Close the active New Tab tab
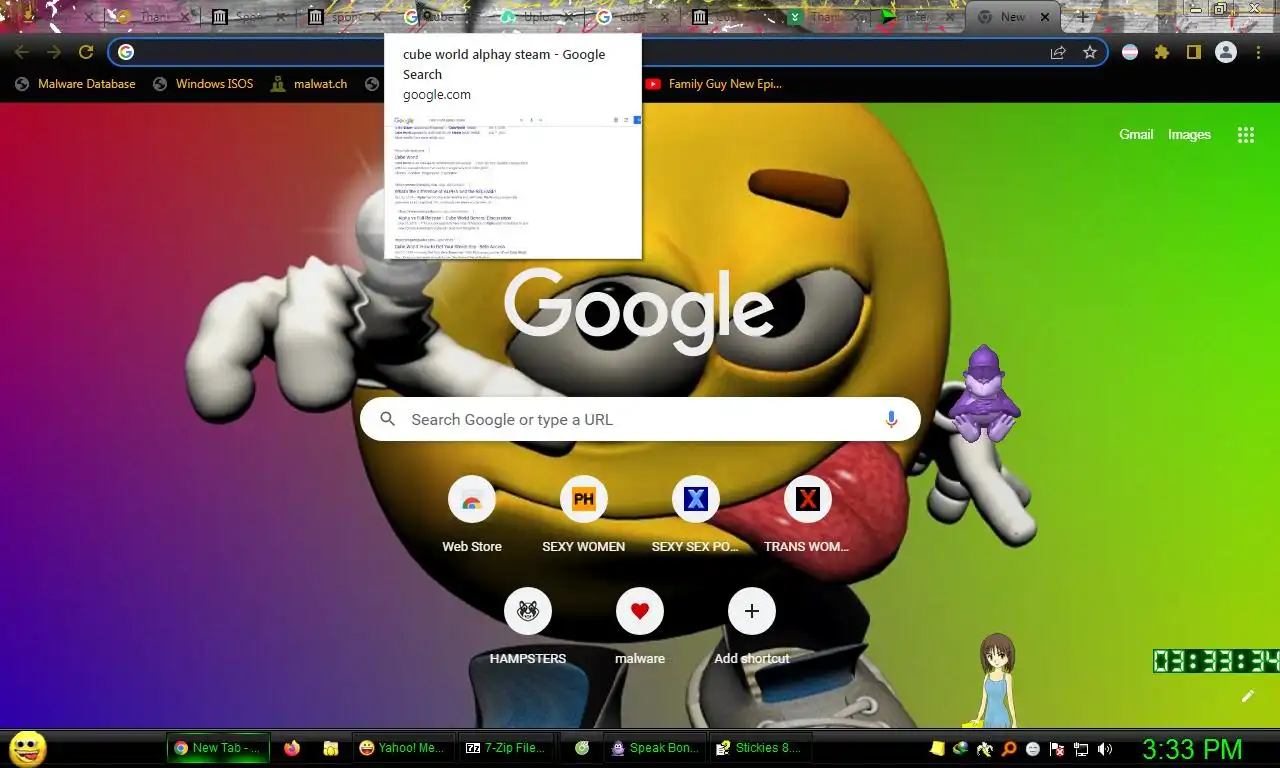This screenshot has height=768, width=1280. [x=1046, y=17]
